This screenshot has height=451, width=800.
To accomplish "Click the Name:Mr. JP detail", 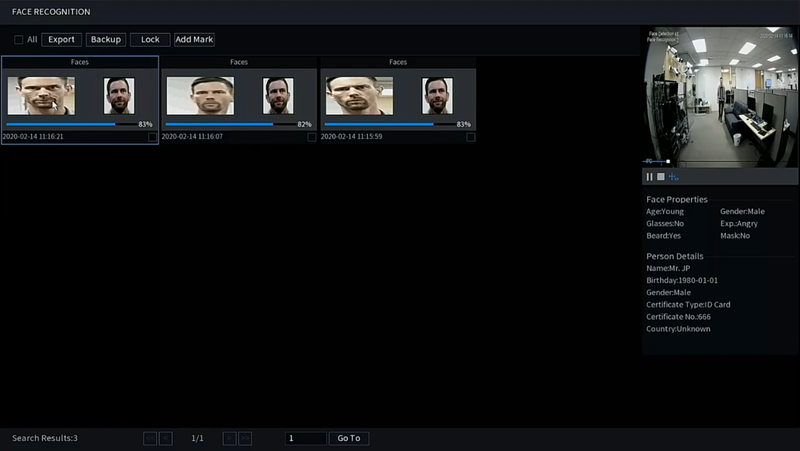I will (x=668, y=268).
